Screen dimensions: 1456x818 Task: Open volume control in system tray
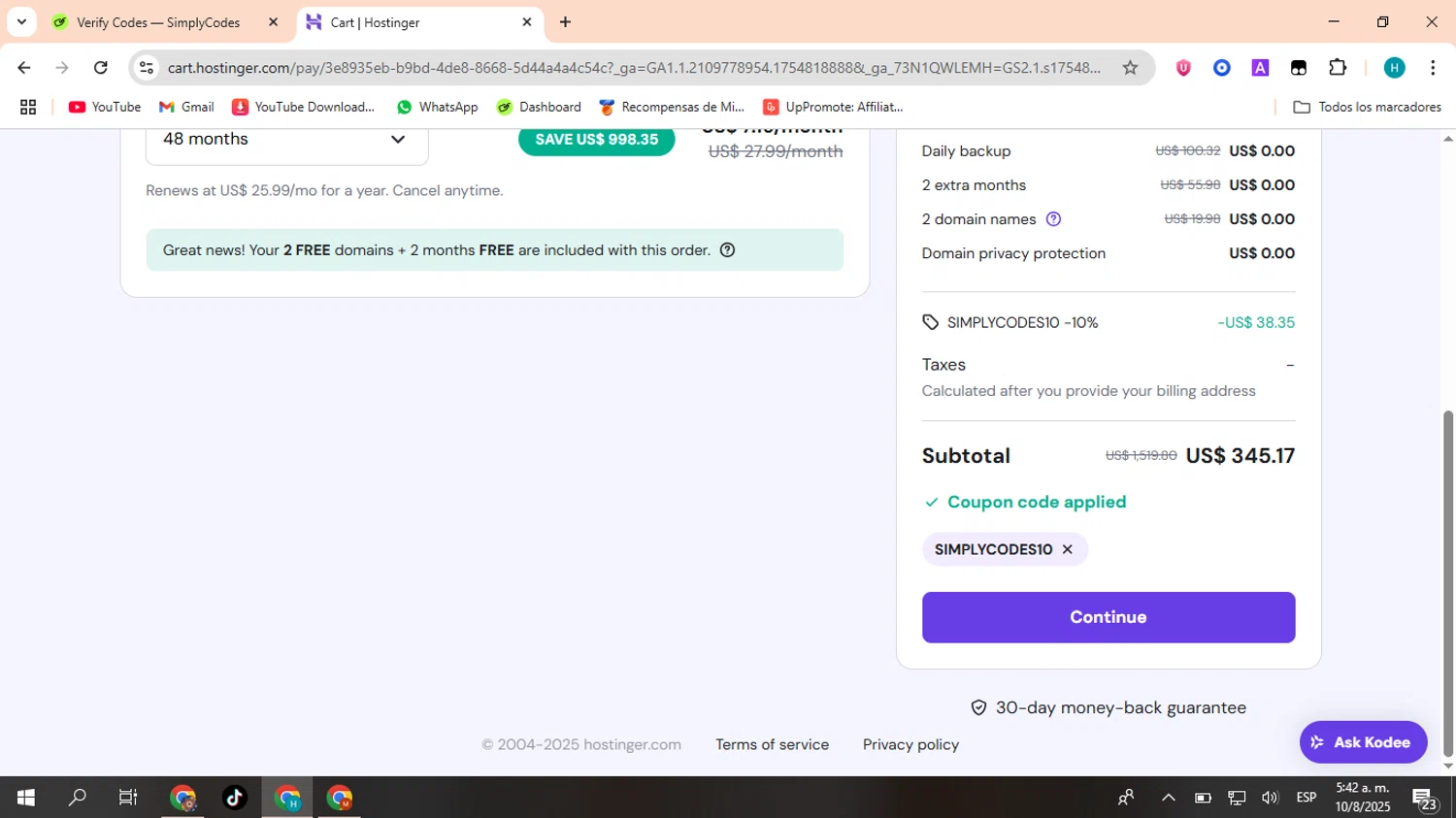coord(1270,798)
